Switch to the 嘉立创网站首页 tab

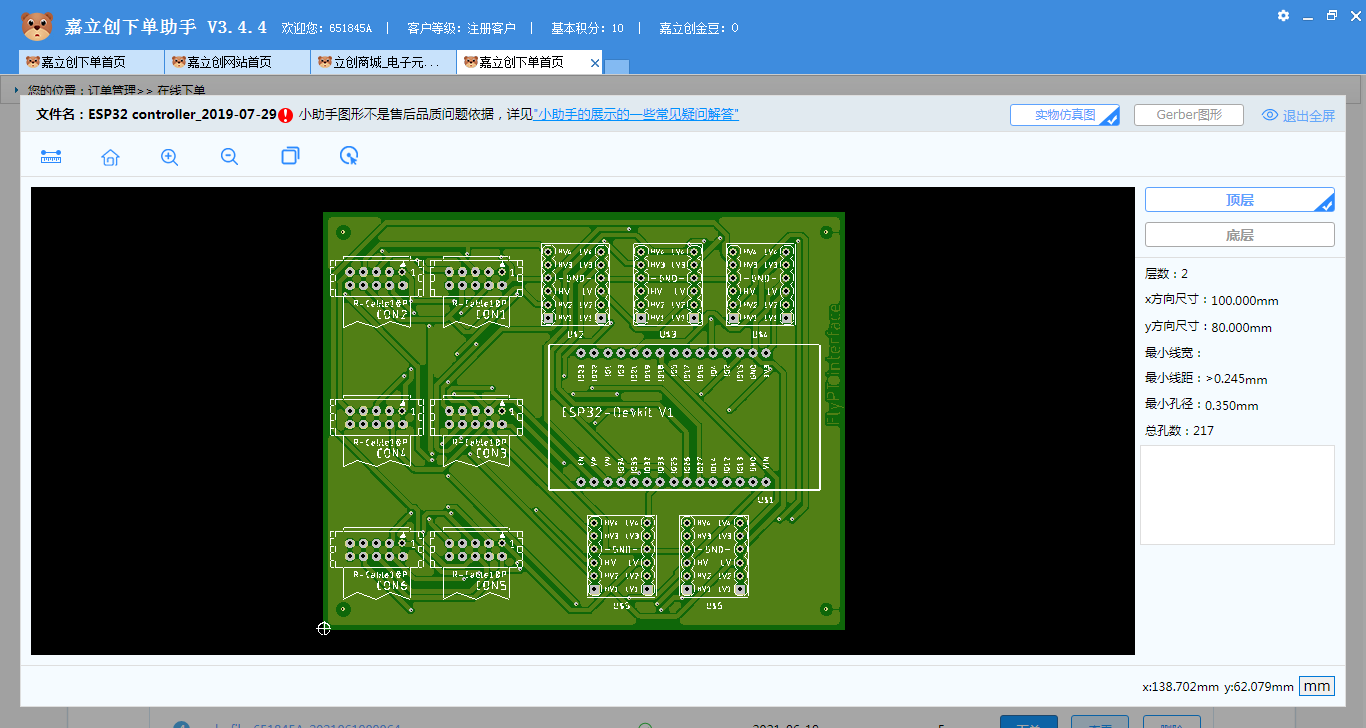pyautogui.click(x=237, y=62)
